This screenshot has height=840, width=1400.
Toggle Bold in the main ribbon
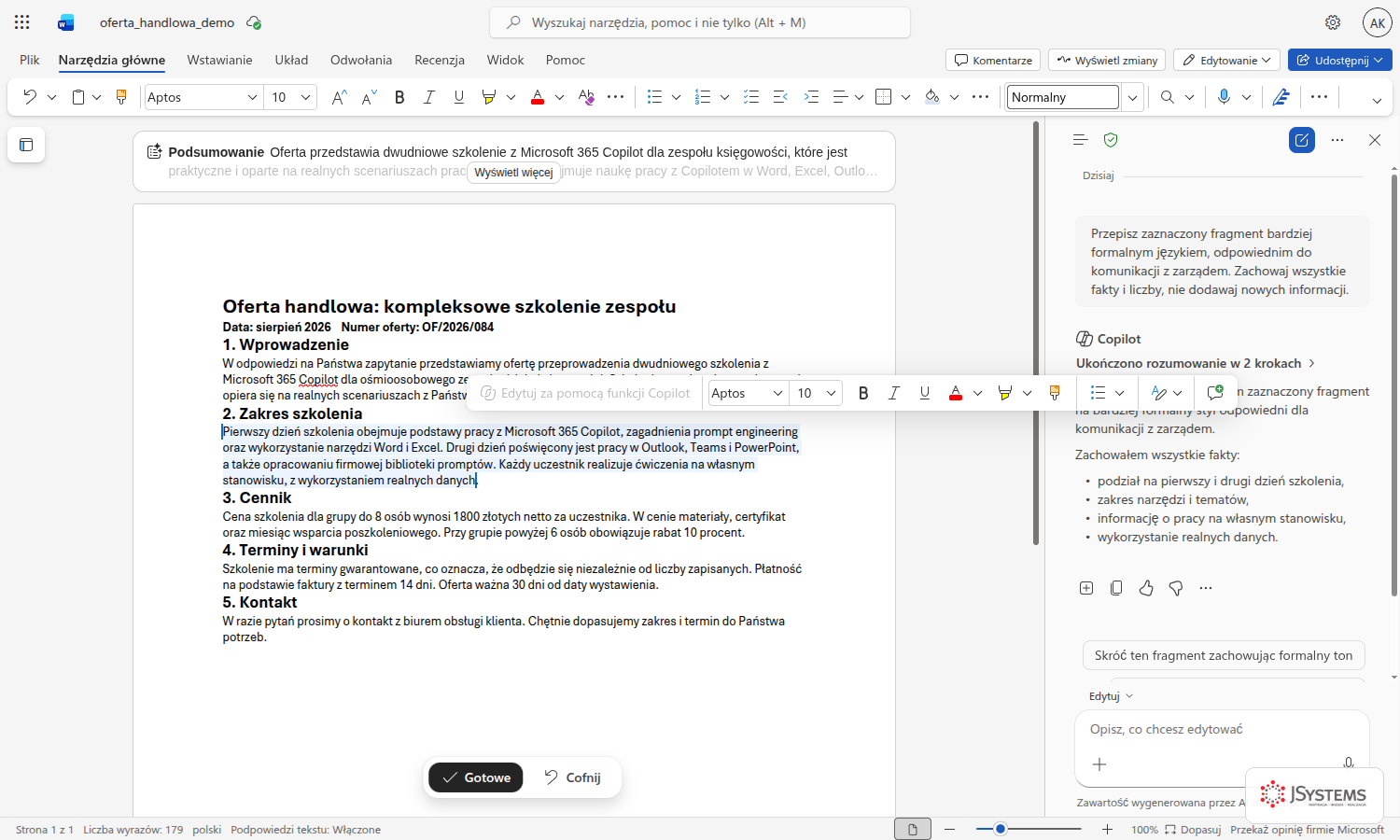point(399,97)
